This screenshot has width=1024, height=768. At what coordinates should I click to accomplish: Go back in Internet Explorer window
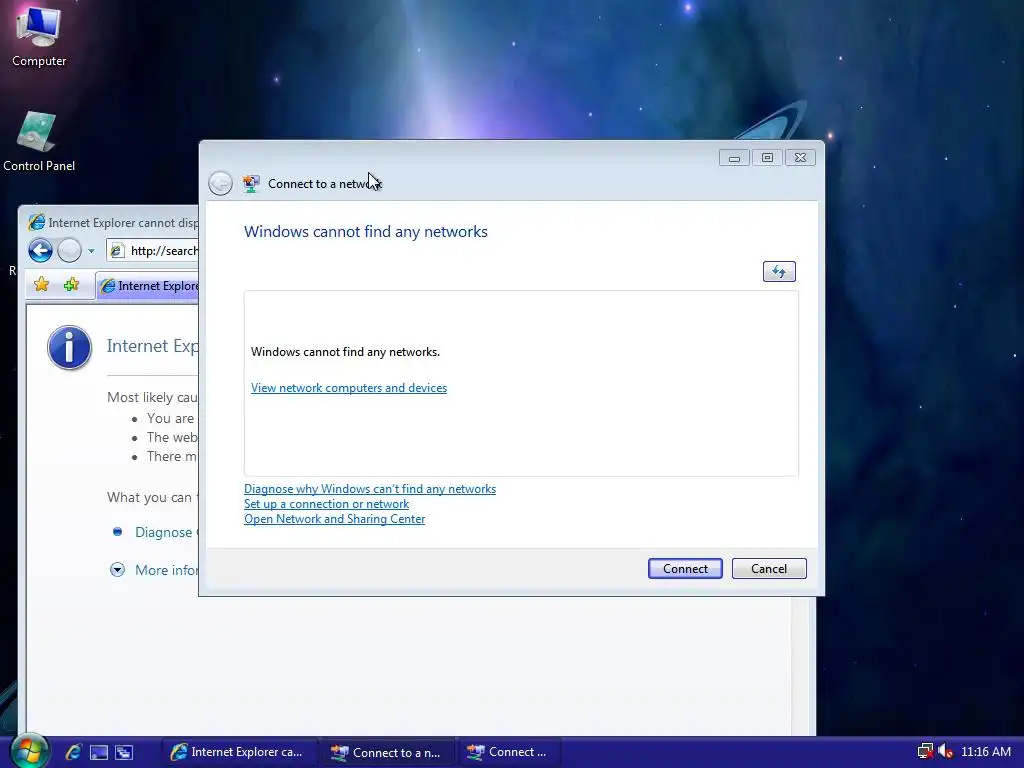[x=40, y=250]
